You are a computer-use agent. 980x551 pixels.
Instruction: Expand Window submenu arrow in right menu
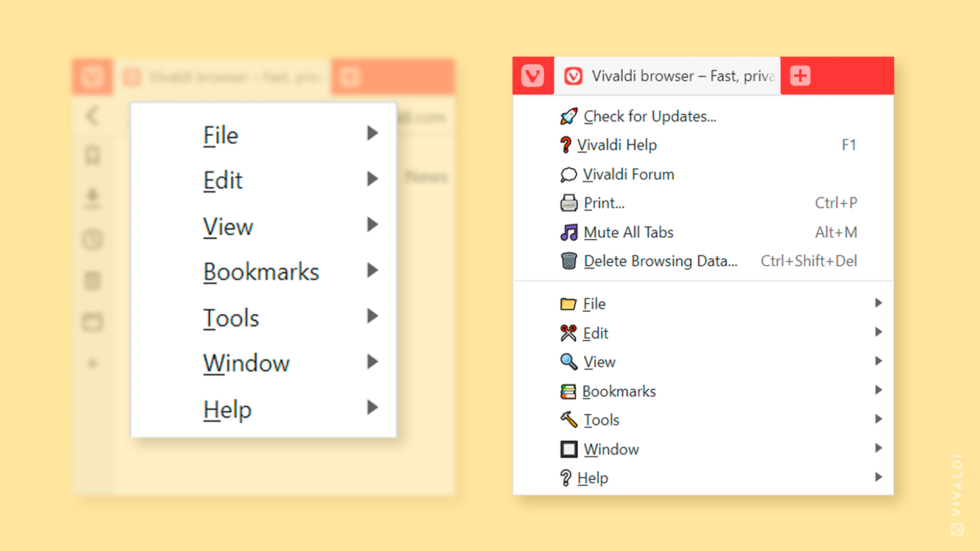coord(878,448)
